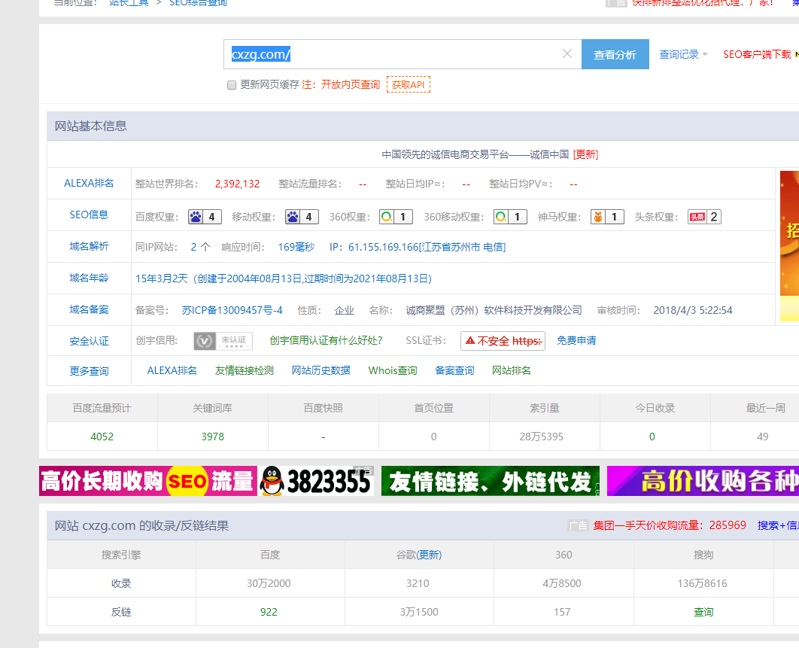Click Google indexed count 3210
This screenshot has height=648, width=799.
click(x=417, y=583)
